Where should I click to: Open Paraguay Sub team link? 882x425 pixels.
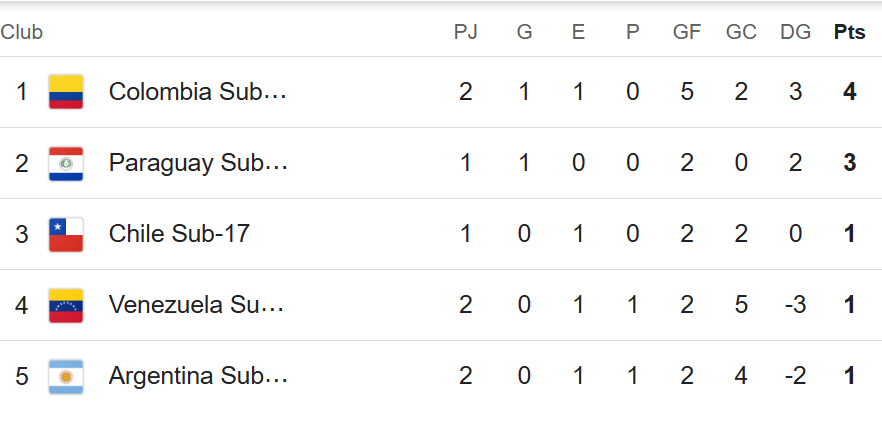click(198, 163)
